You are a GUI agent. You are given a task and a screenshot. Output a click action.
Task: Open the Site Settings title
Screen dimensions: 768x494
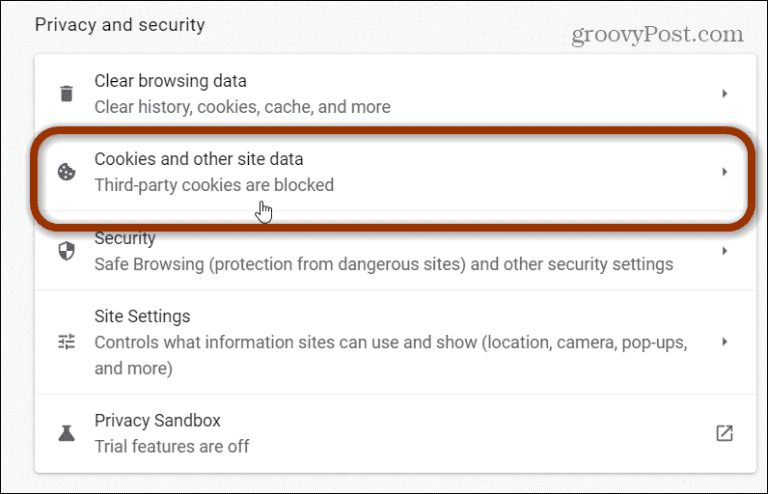(142, 316)
